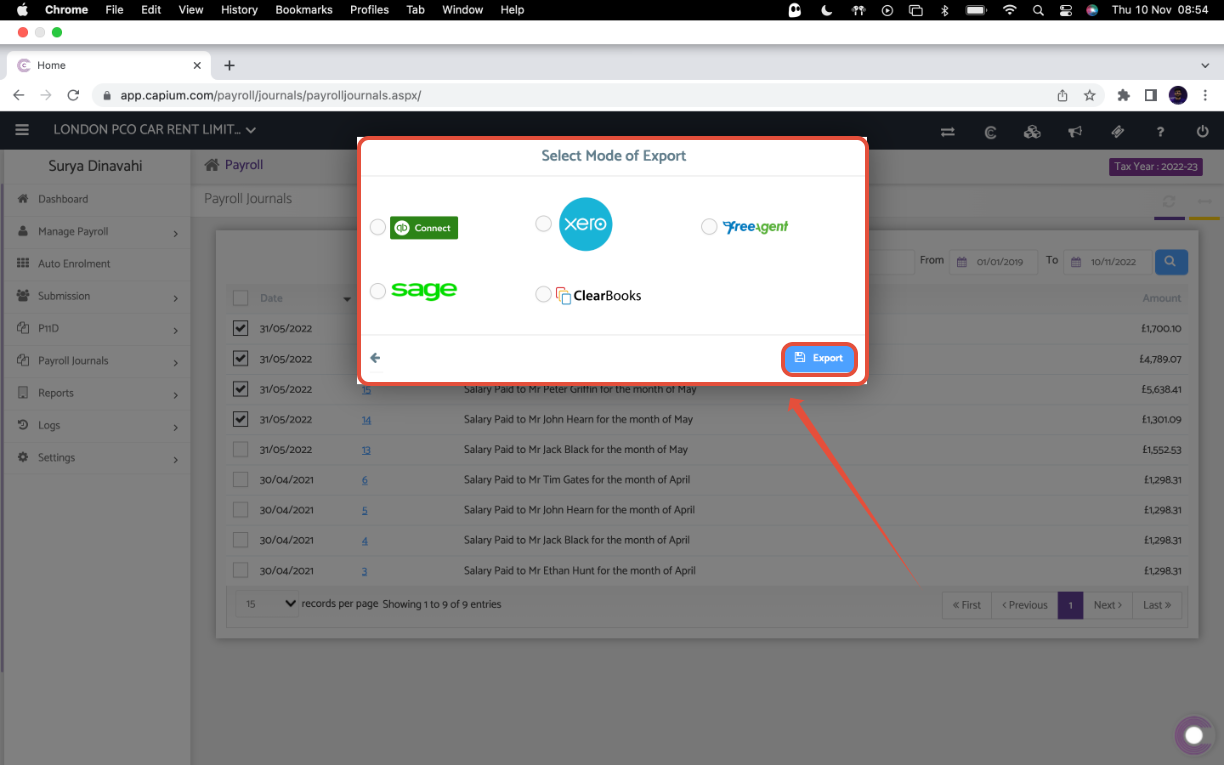The height and width of the screenshot is (765, 1224).
Task: Open journal number 5 link
Action: click(x=365, y=510)
